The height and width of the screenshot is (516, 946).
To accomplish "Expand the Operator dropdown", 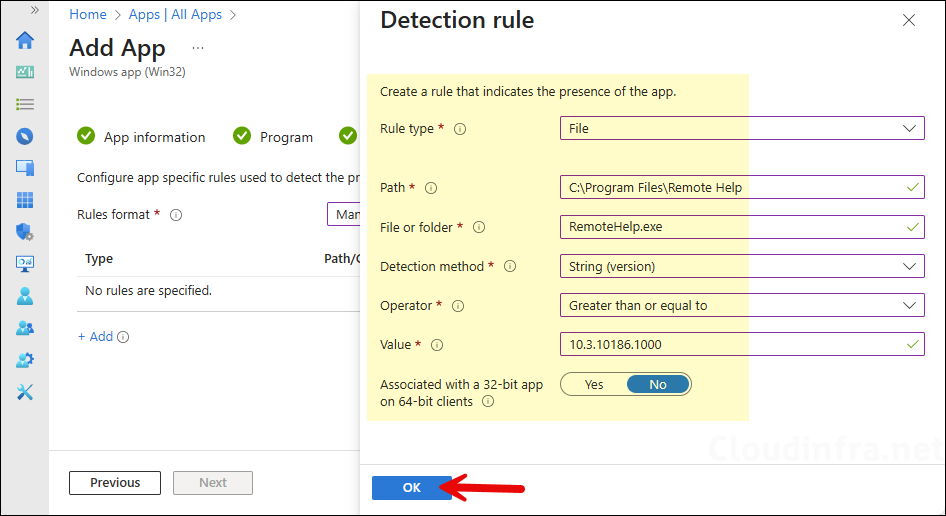I will (742, 305).
